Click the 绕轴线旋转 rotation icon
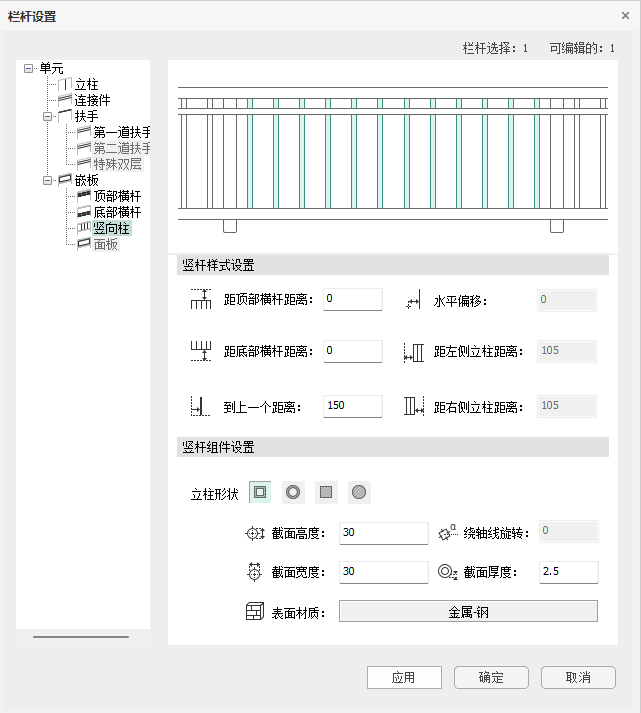 click(448, 532)
